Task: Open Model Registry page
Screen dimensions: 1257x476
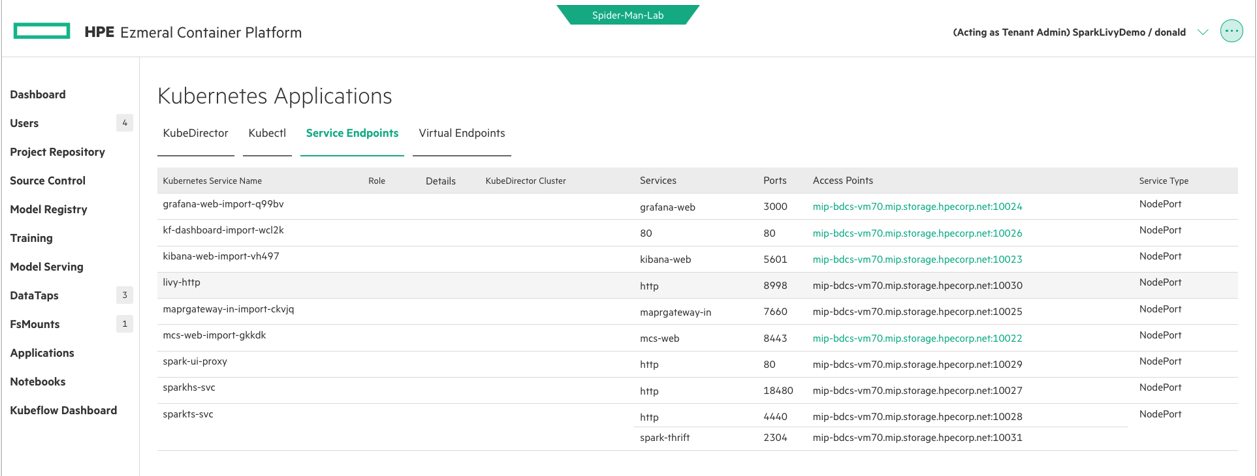Action: click(x=49, y=209)
